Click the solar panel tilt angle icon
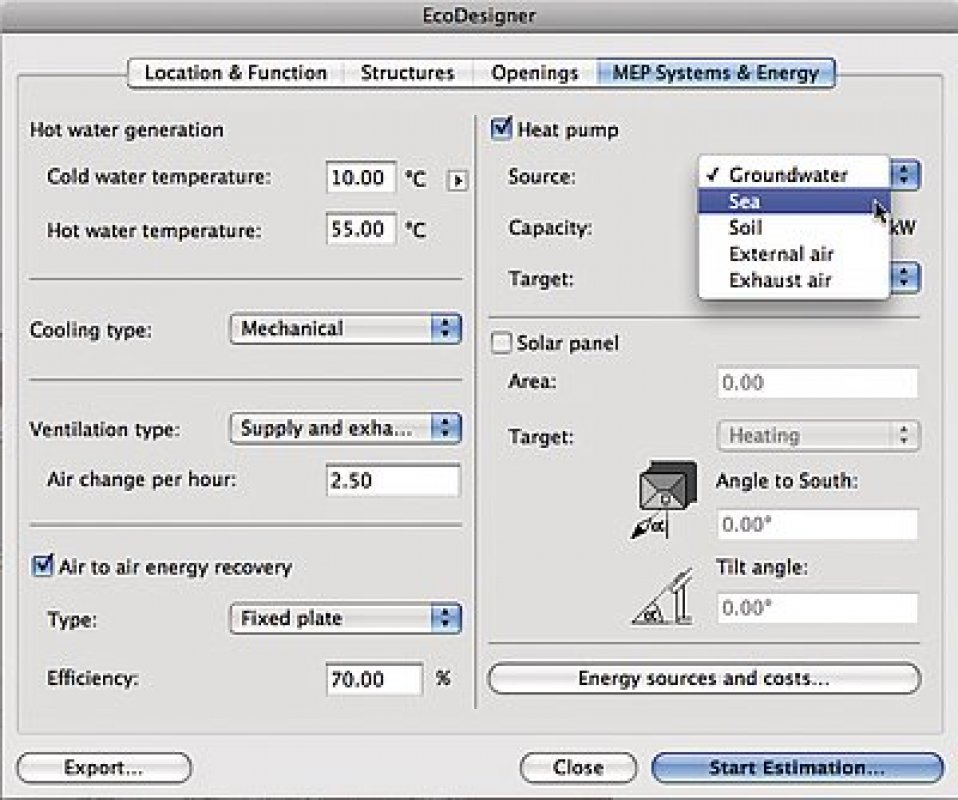Image resolution: width=958 pixels, height=800 pixels. click(x=664, y=597)
